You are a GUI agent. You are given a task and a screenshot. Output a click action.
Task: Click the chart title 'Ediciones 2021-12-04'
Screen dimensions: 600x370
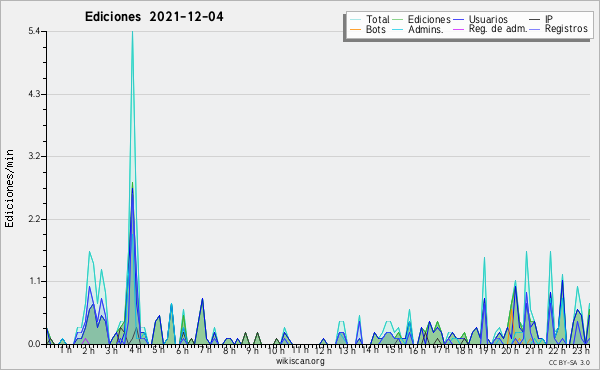(x=154, y=17)
